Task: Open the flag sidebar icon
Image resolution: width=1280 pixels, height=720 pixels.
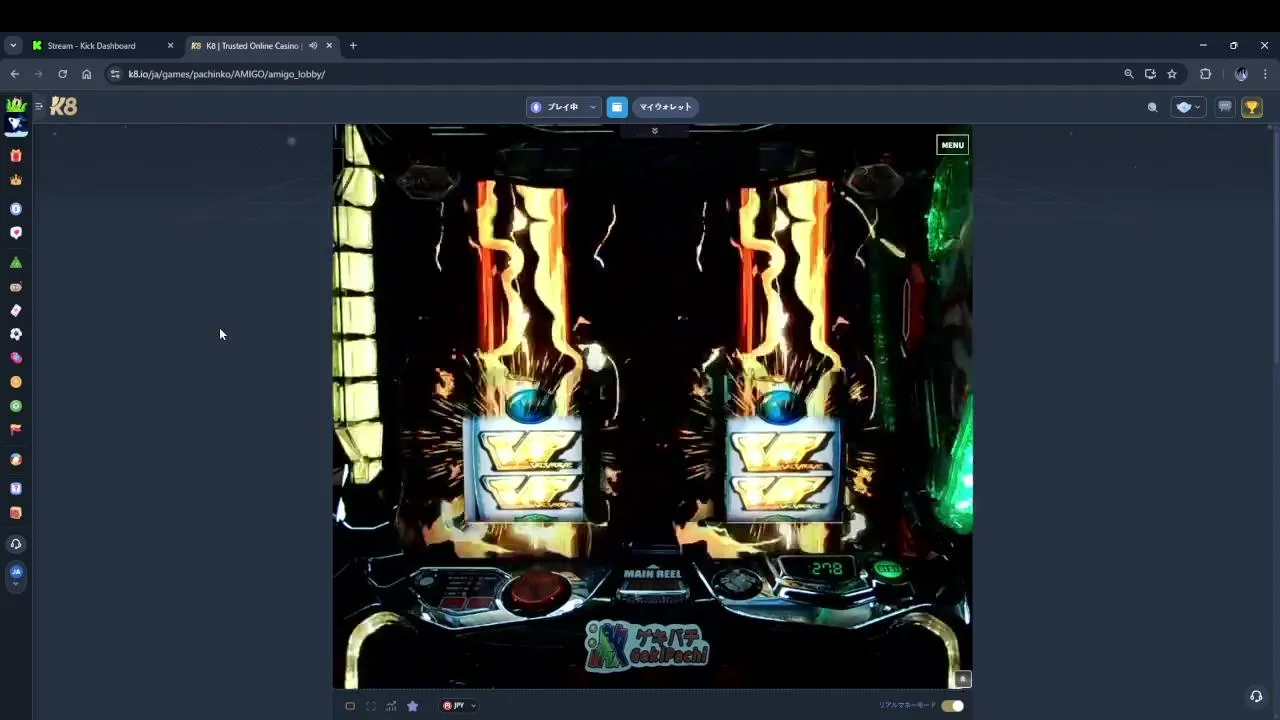Action: tap(16, 429)
